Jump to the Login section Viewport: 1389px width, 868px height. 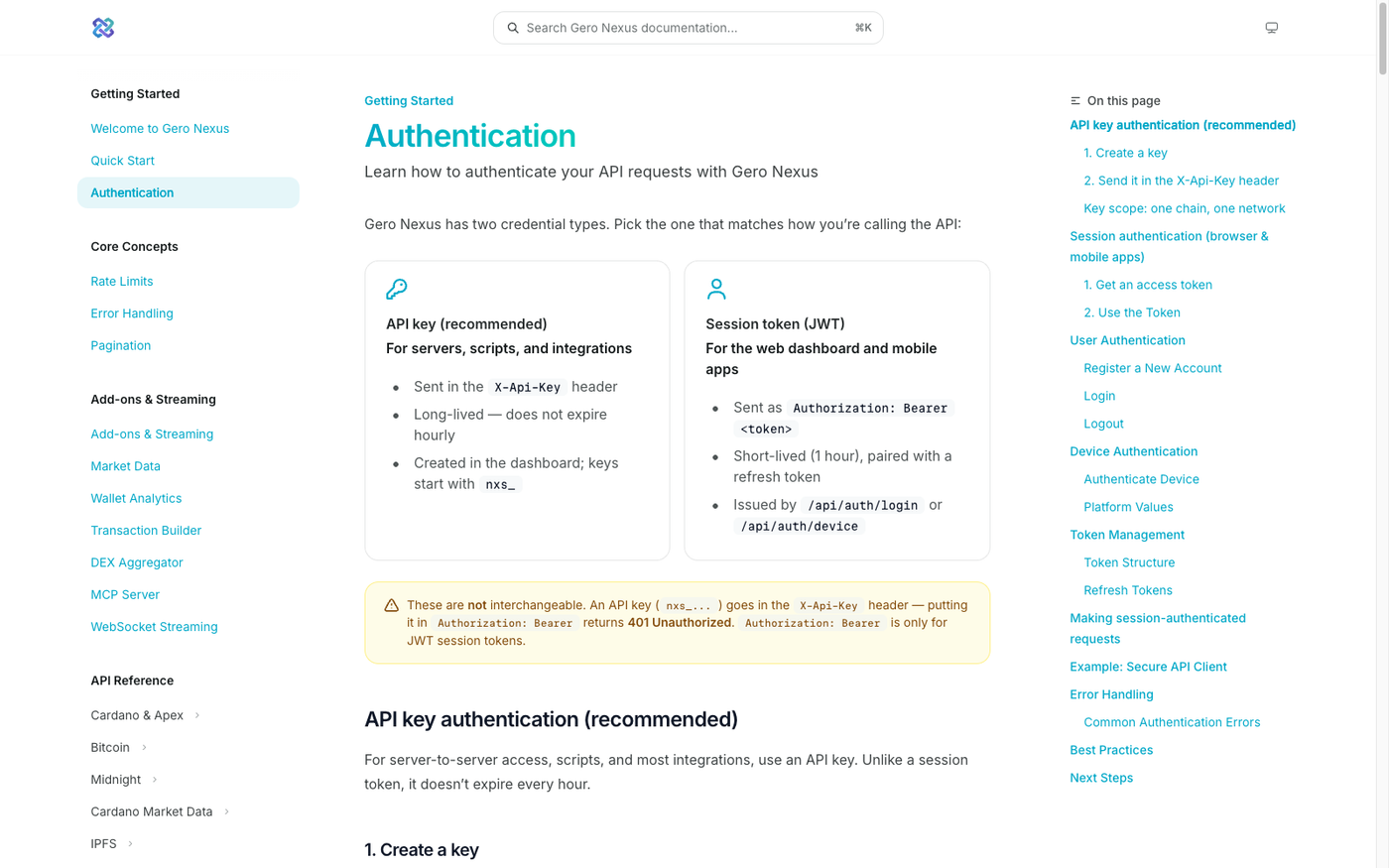(x=1099, y=396)
